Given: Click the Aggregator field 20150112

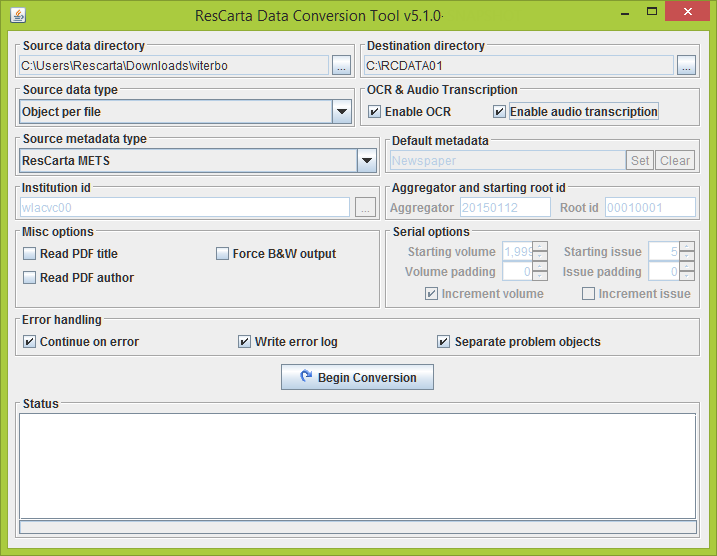Looking at the screenshot, I should click(x=505, y=208).
